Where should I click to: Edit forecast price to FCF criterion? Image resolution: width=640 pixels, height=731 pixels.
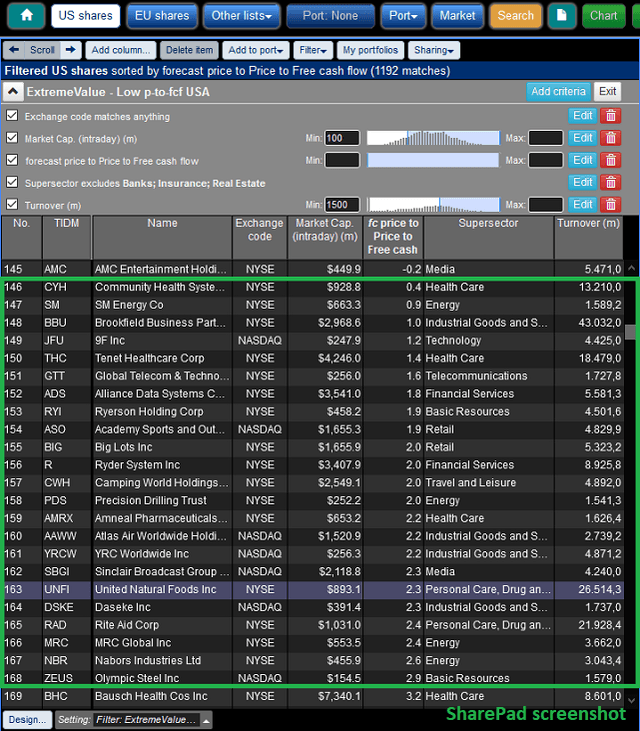point(583,160)
